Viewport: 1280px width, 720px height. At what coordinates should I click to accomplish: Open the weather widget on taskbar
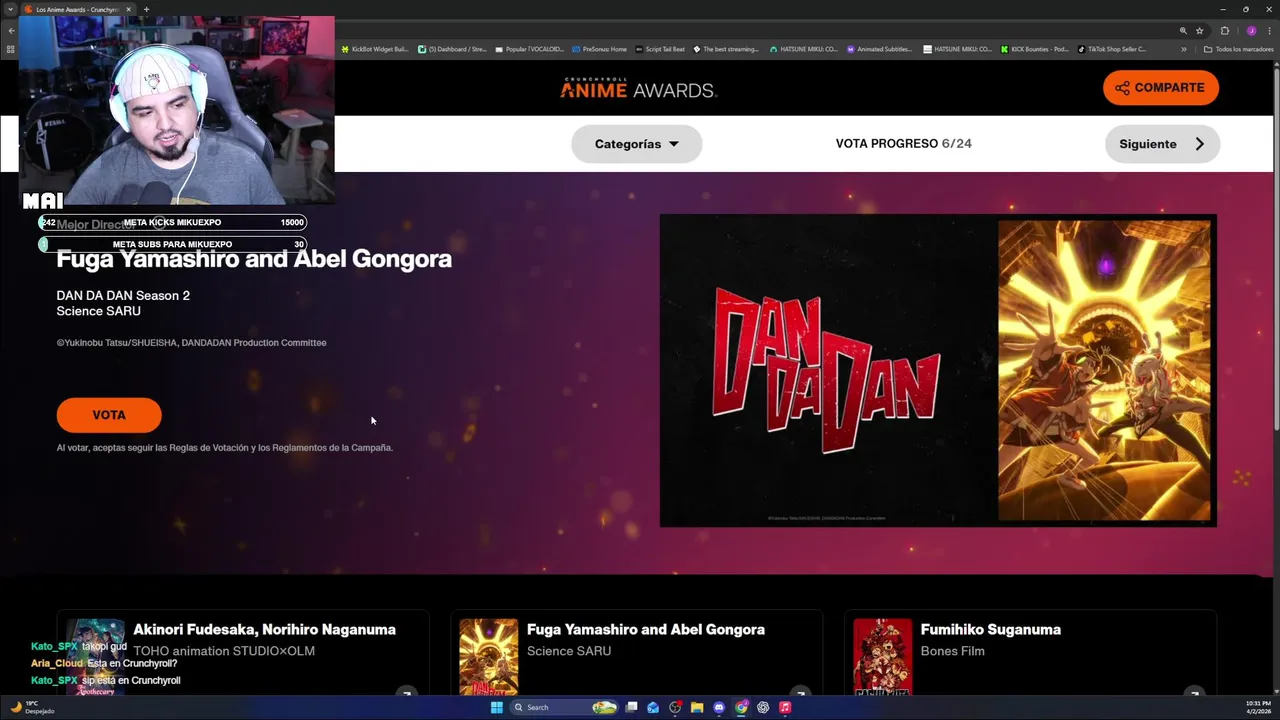32,707
